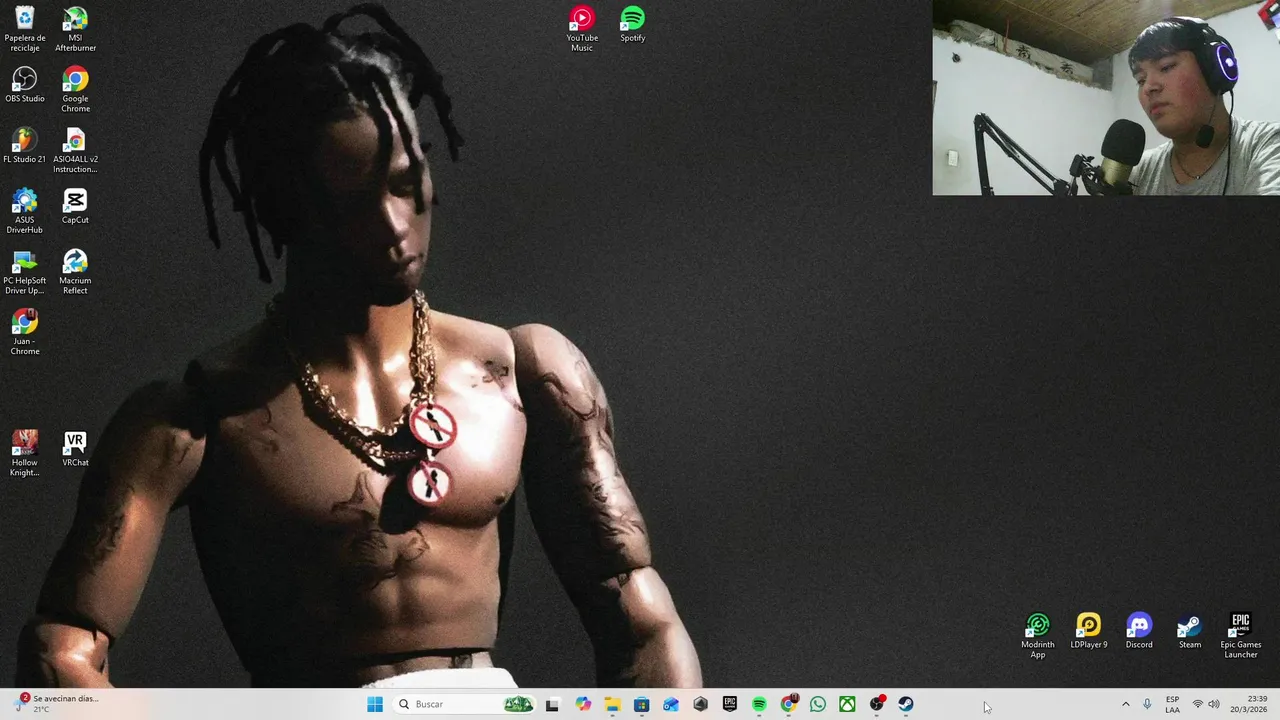1280x720 pixels.
Task: Open the volume speaker icon in the tray
Action: point(1214,704)
